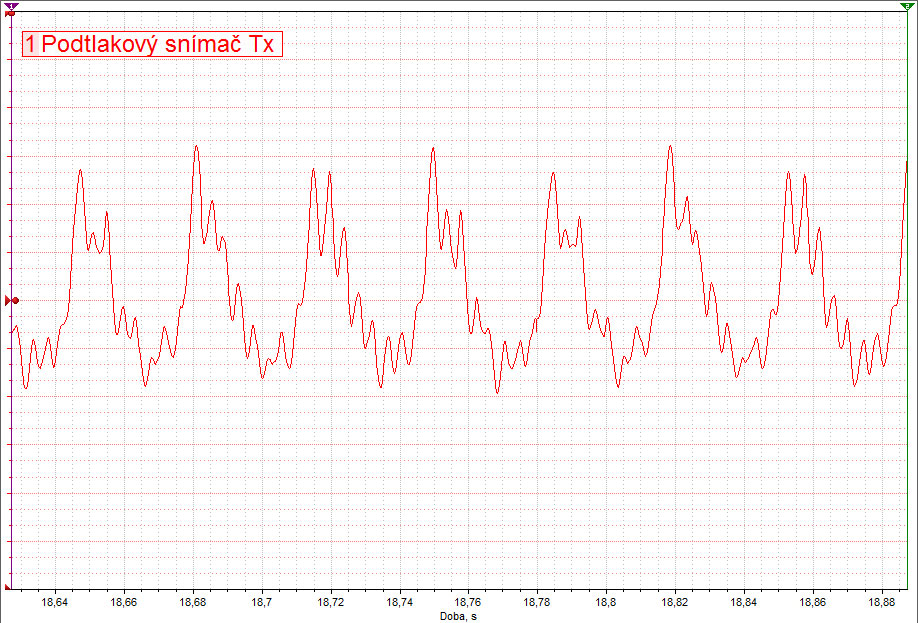Screen dimensions: 918x623
Task: Select the Podtlakový snímač Tx channel label
Action: pyautogui.click(x=158, y=44)
